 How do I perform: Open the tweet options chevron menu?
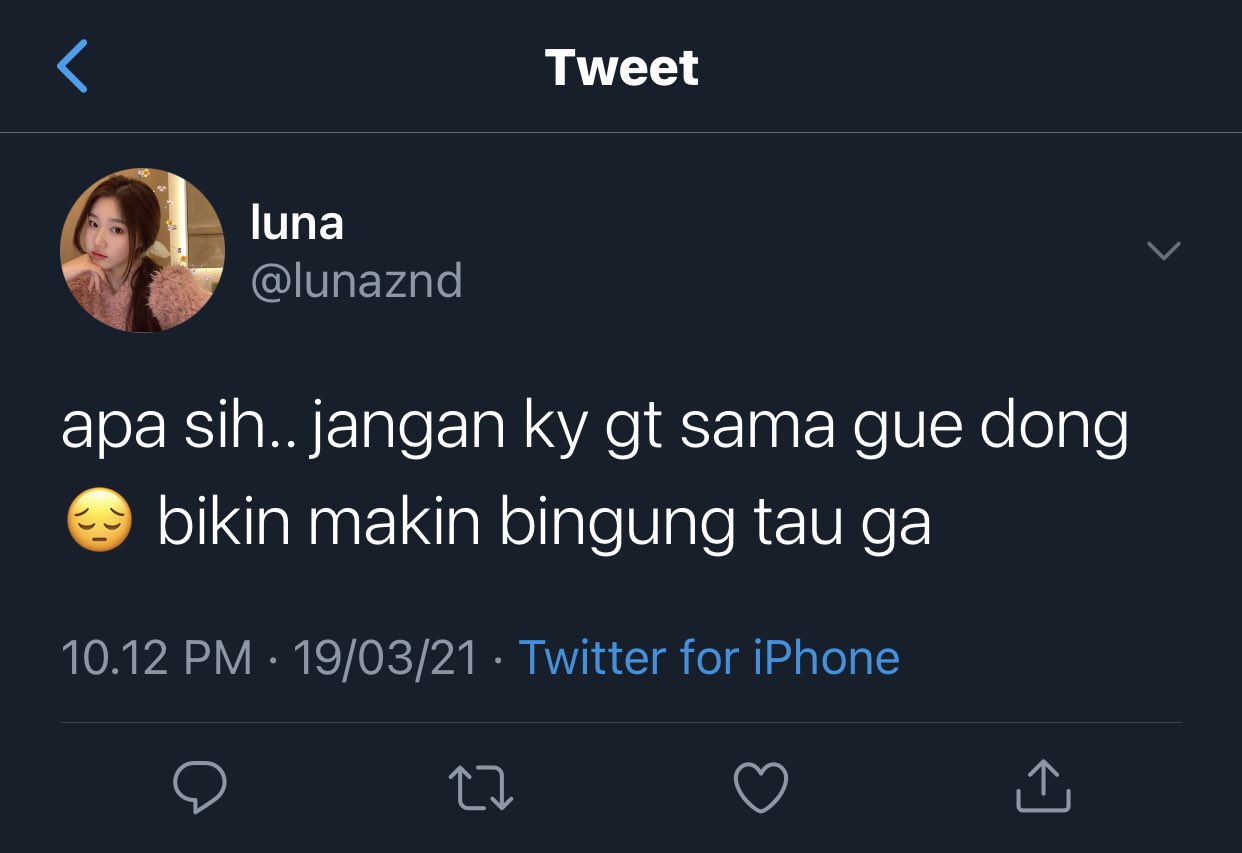coord(1163,250)
